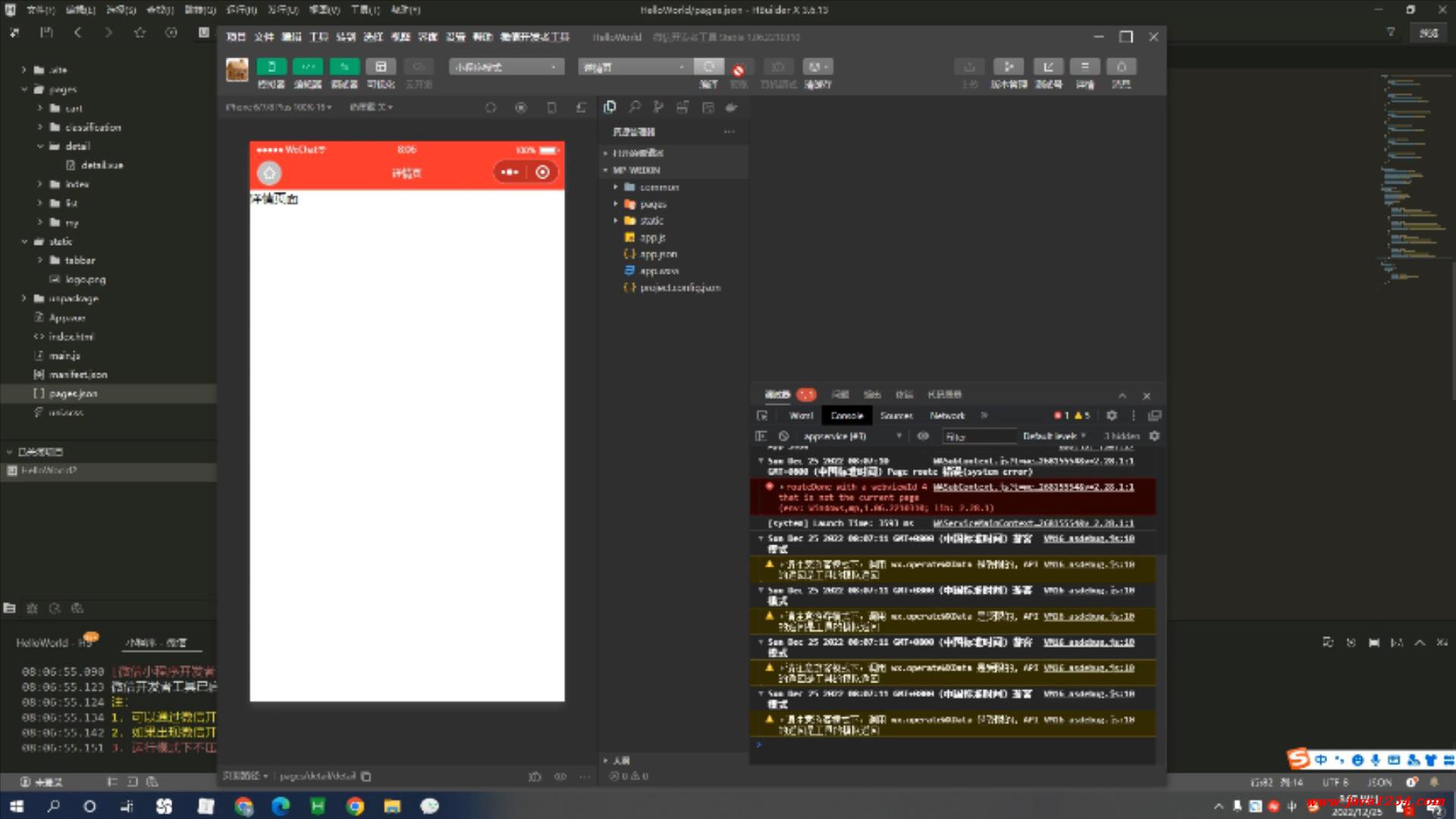
Task: Tap the home button in mini program header
Action: [269, 173]
